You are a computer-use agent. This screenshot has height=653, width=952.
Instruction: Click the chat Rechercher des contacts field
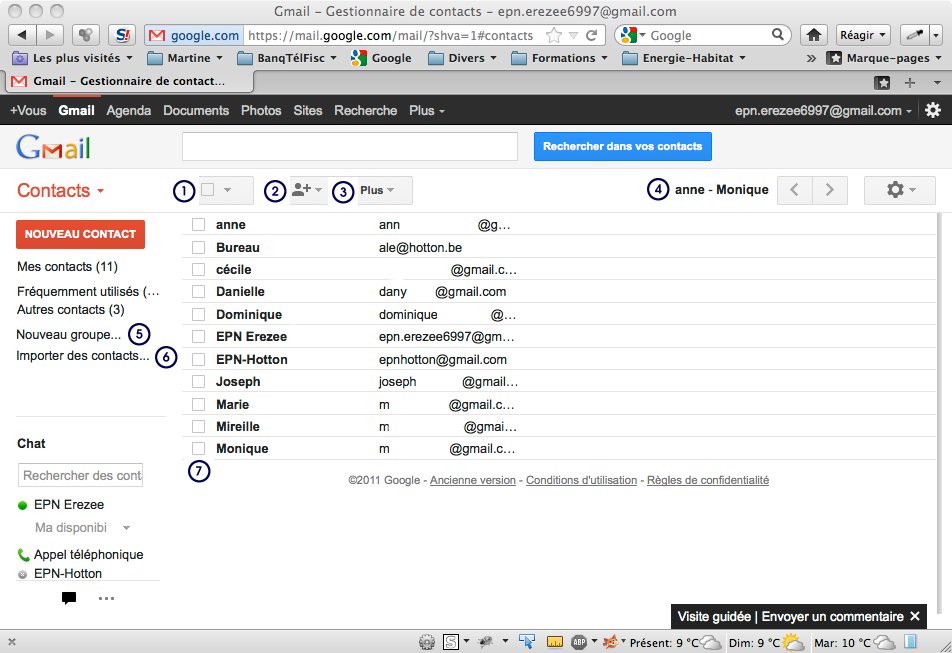[80, 475]
